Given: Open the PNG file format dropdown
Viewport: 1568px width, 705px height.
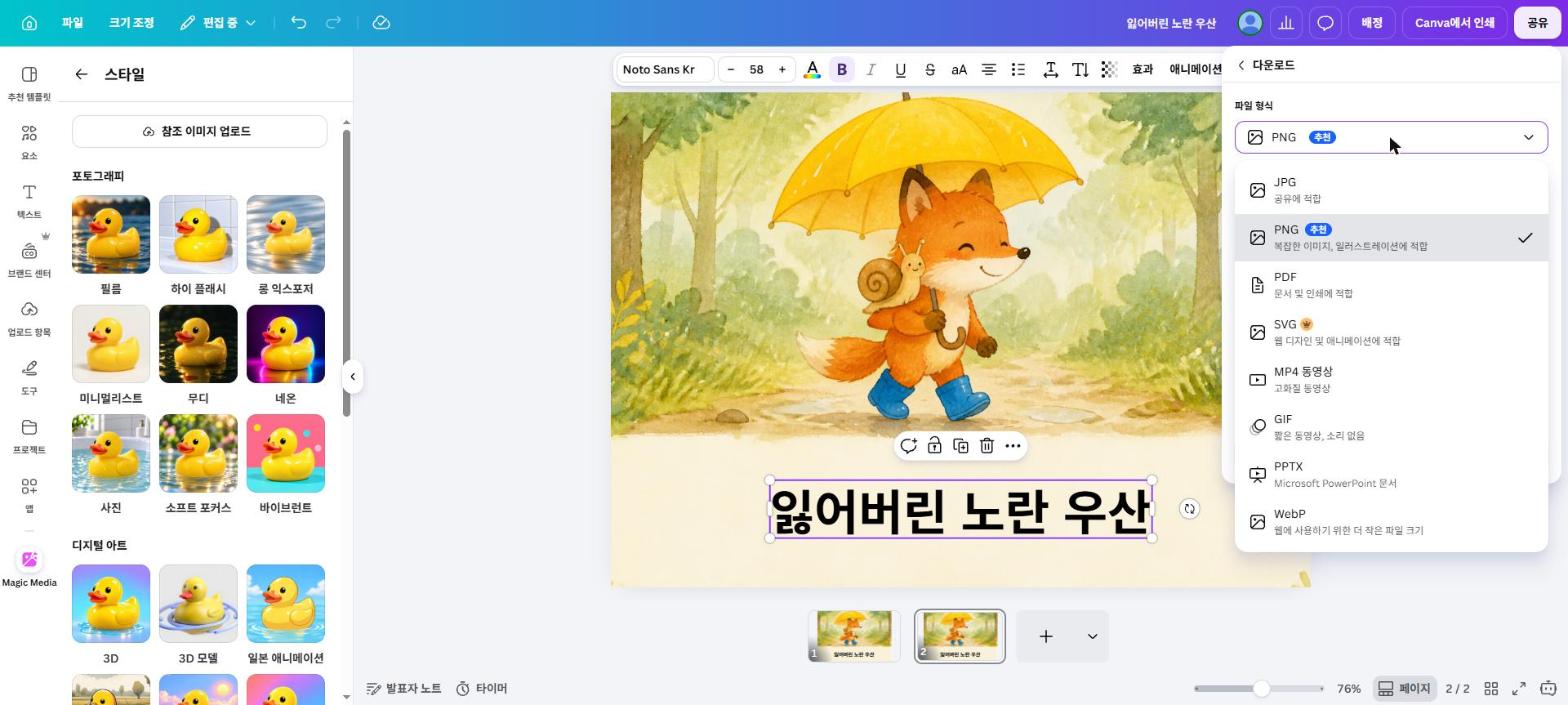Looking at the screenshot, I should pos(1391,137).
